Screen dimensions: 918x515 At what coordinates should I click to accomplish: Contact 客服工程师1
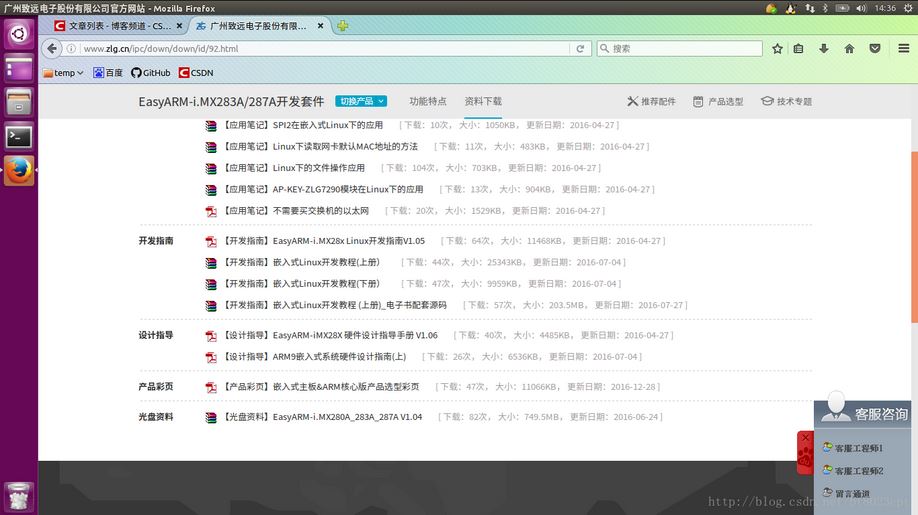coord(852,448)
